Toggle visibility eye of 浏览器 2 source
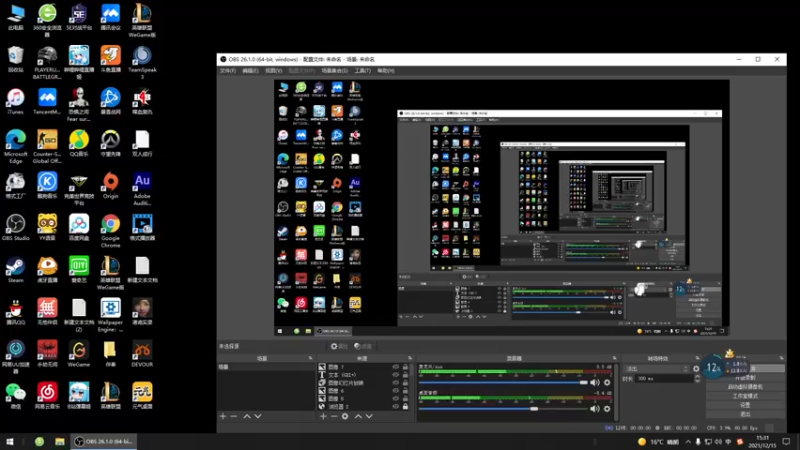 coord(395,407)
